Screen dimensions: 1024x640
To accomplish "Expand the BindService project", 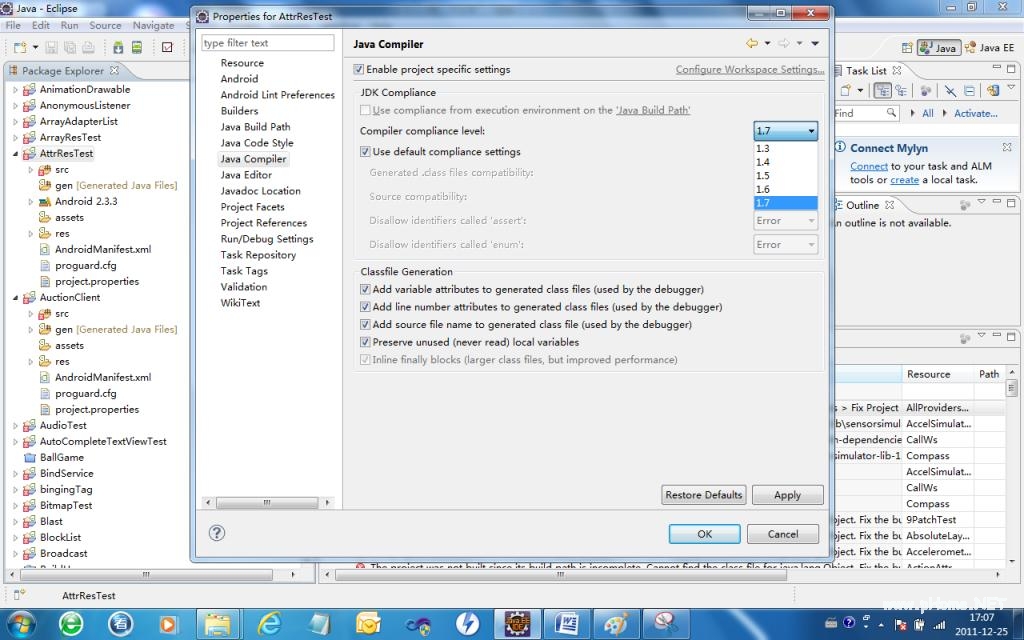I will (x=15, y=473).
